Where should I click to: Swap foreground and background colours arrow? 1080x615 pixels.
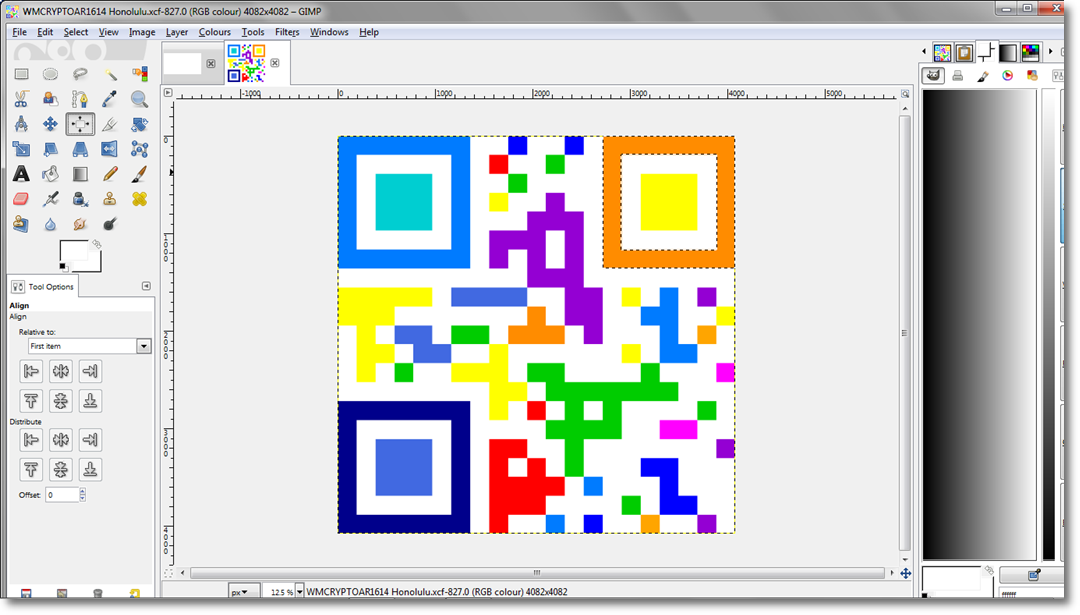[x=97, y=244]
